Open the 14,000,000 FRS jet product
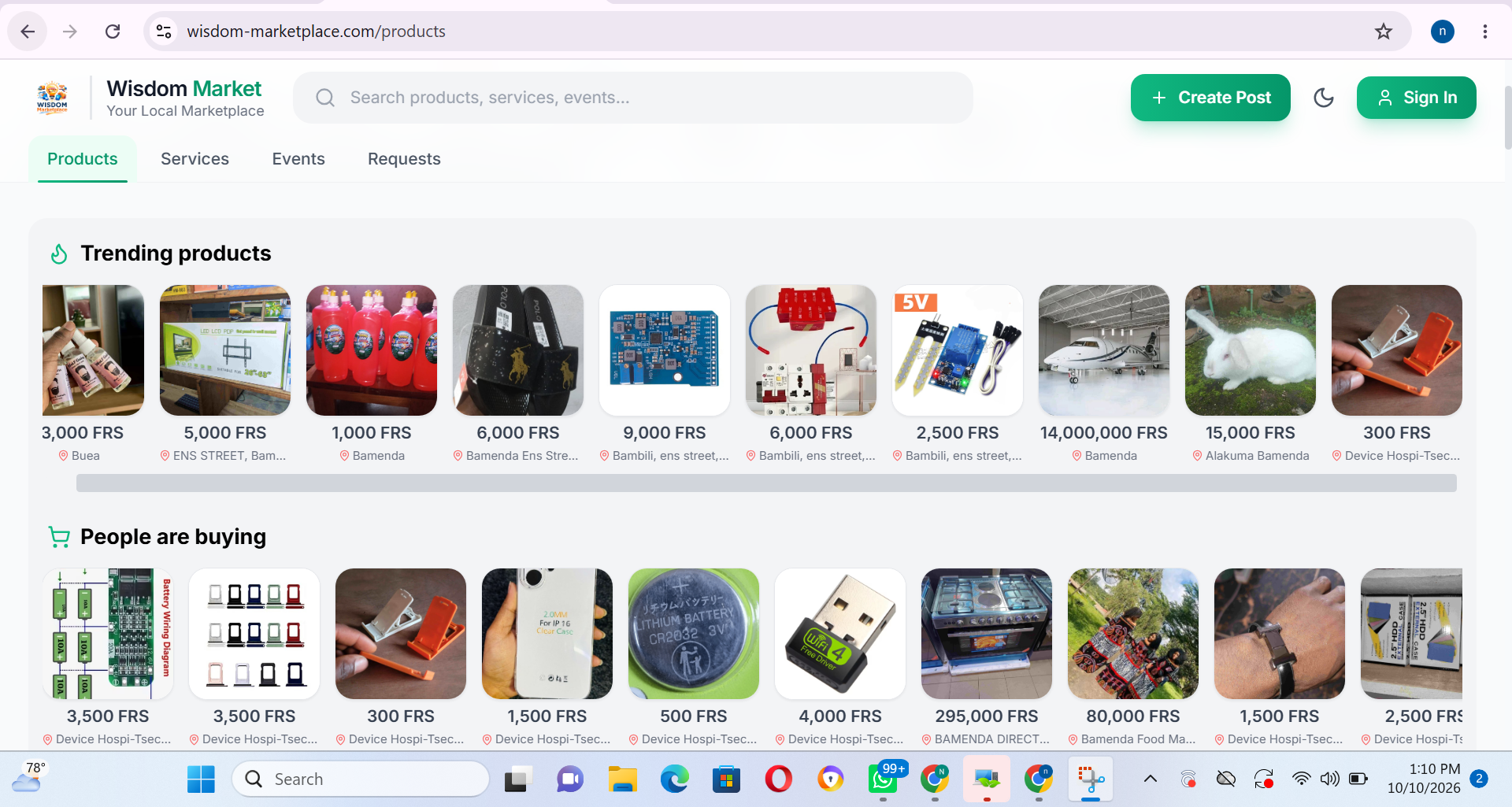The width and height of the screenshot is (1512, 807). click(x=1103, y=350)
